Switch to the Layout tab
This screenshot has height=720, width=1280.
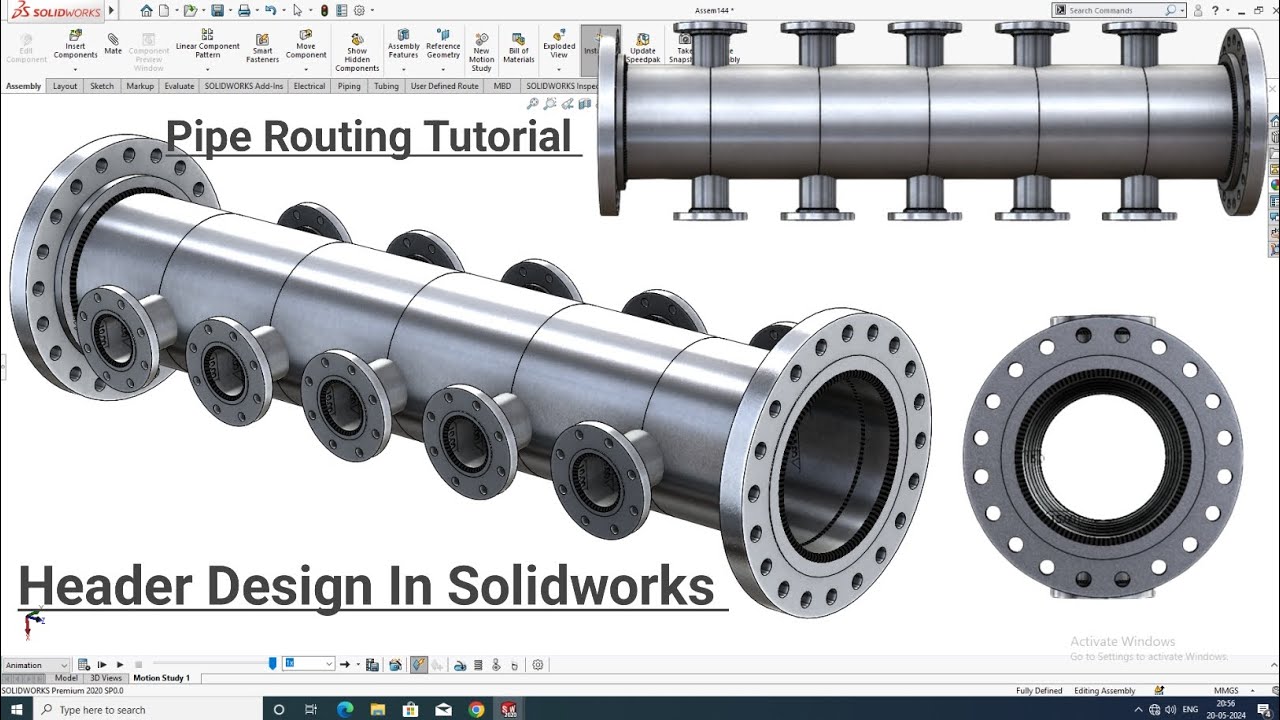(65, 86)
